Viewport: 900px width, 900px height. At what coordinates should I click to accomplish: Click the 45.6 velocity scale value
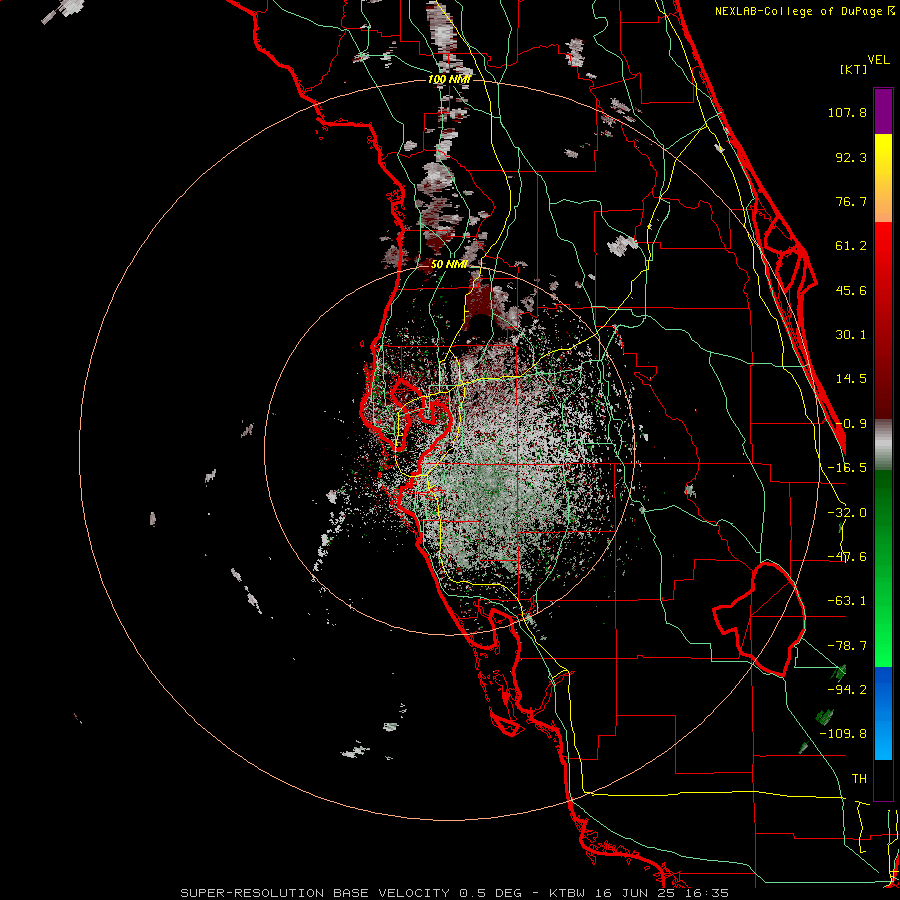click(x=851, y=290)
